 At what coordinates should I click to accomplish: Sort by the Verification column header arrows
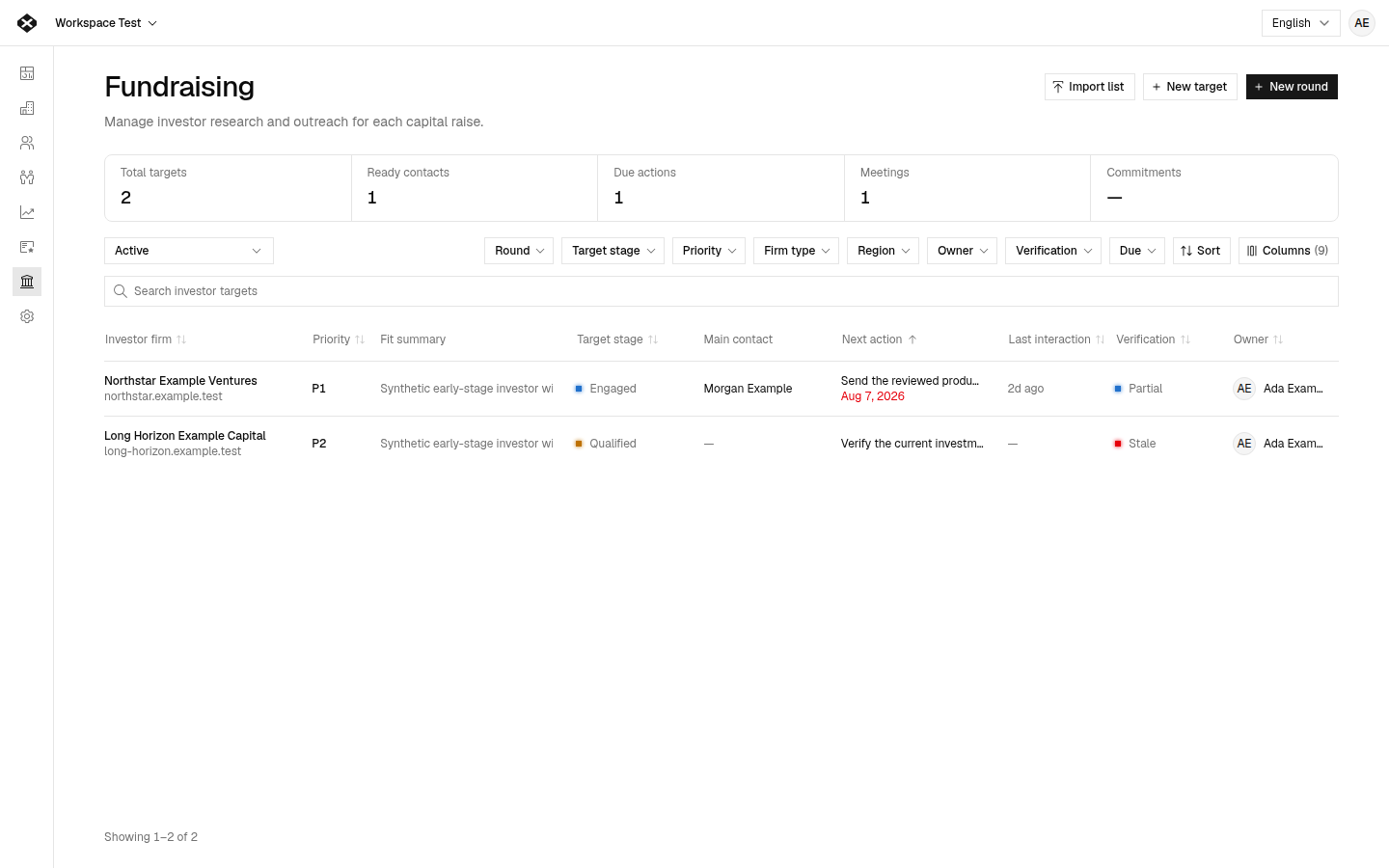pyautogui.click(x=1185, y=339)
